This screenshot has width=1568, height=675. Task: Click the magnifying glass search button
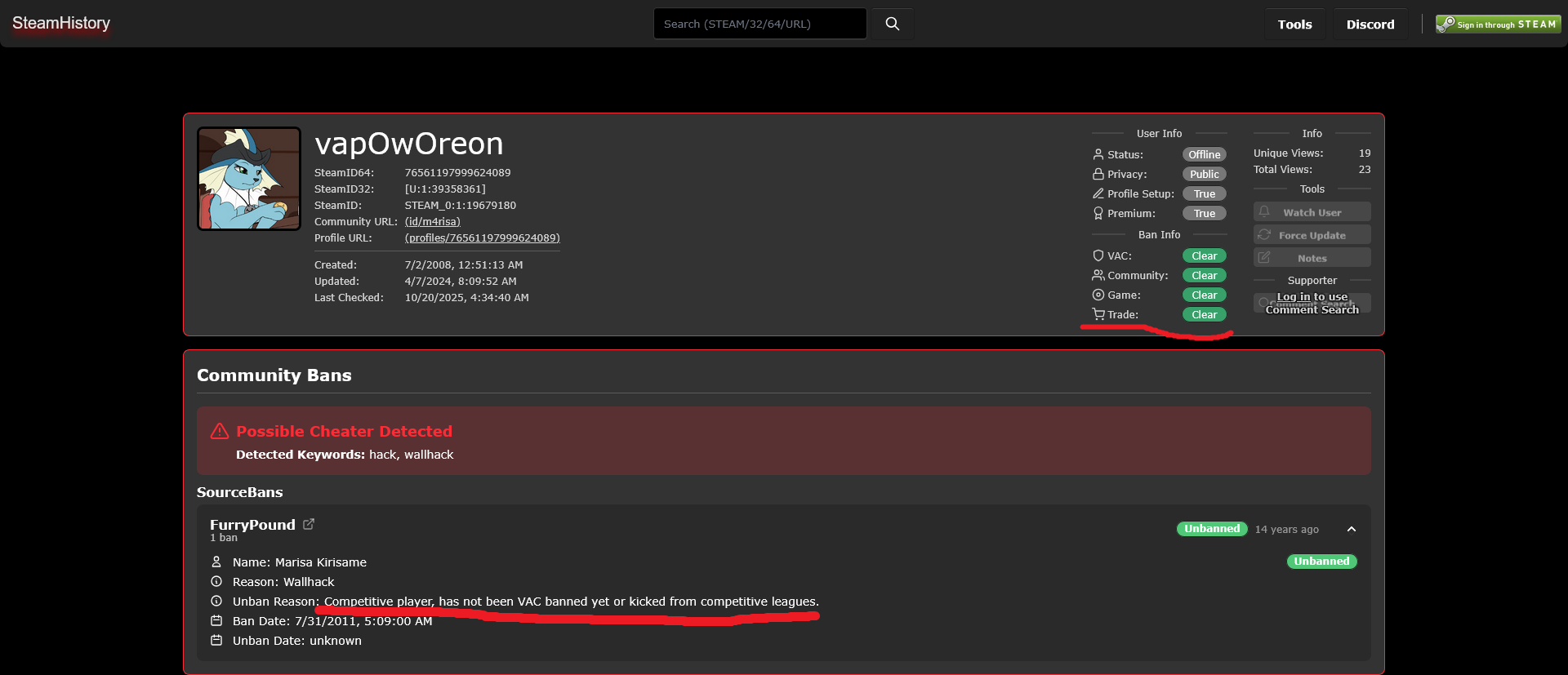click(x=893, y=24)
